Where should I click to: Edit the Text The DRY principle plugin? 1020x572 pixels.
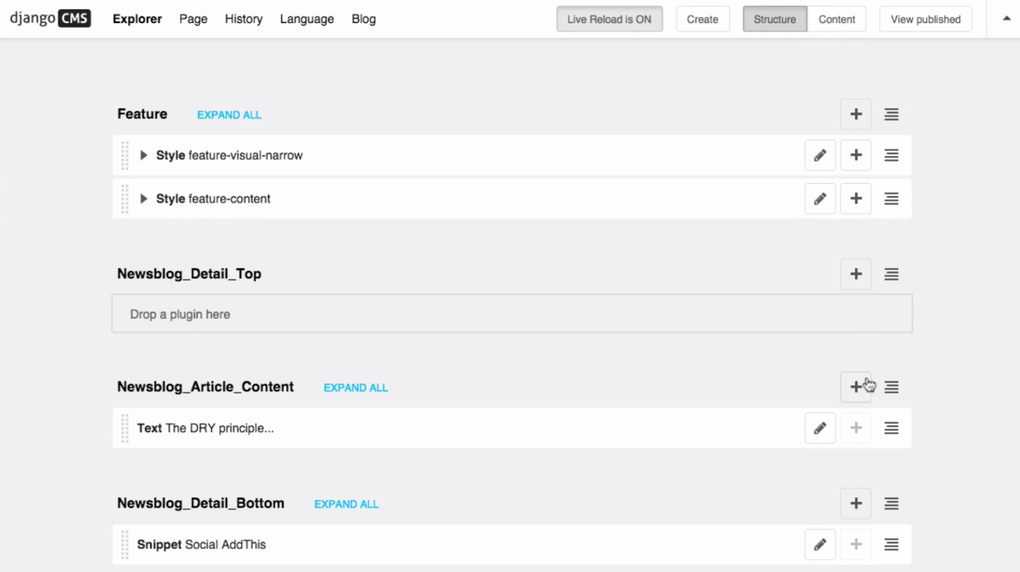(820, 428)
